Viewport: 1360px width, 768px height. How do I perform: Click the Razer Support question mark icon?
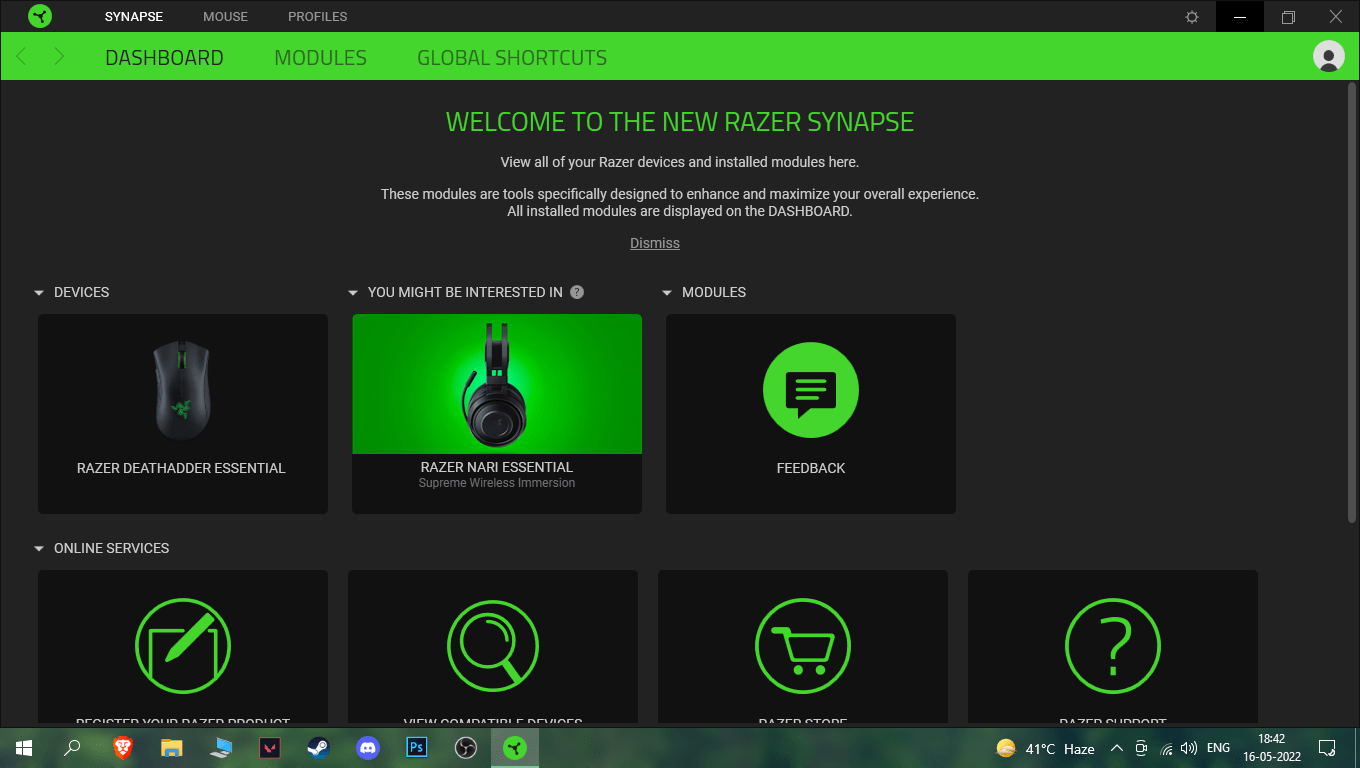pos(1113,645)
